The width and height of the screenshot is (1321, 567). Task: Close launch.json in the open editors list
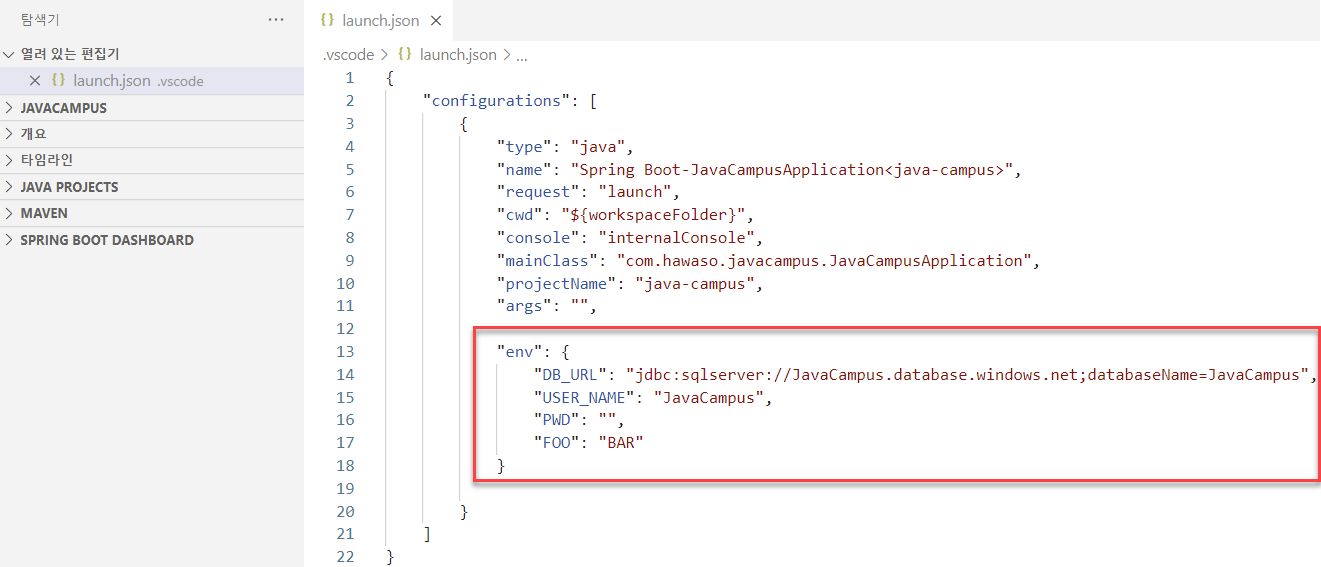click(x=35, y=81)
